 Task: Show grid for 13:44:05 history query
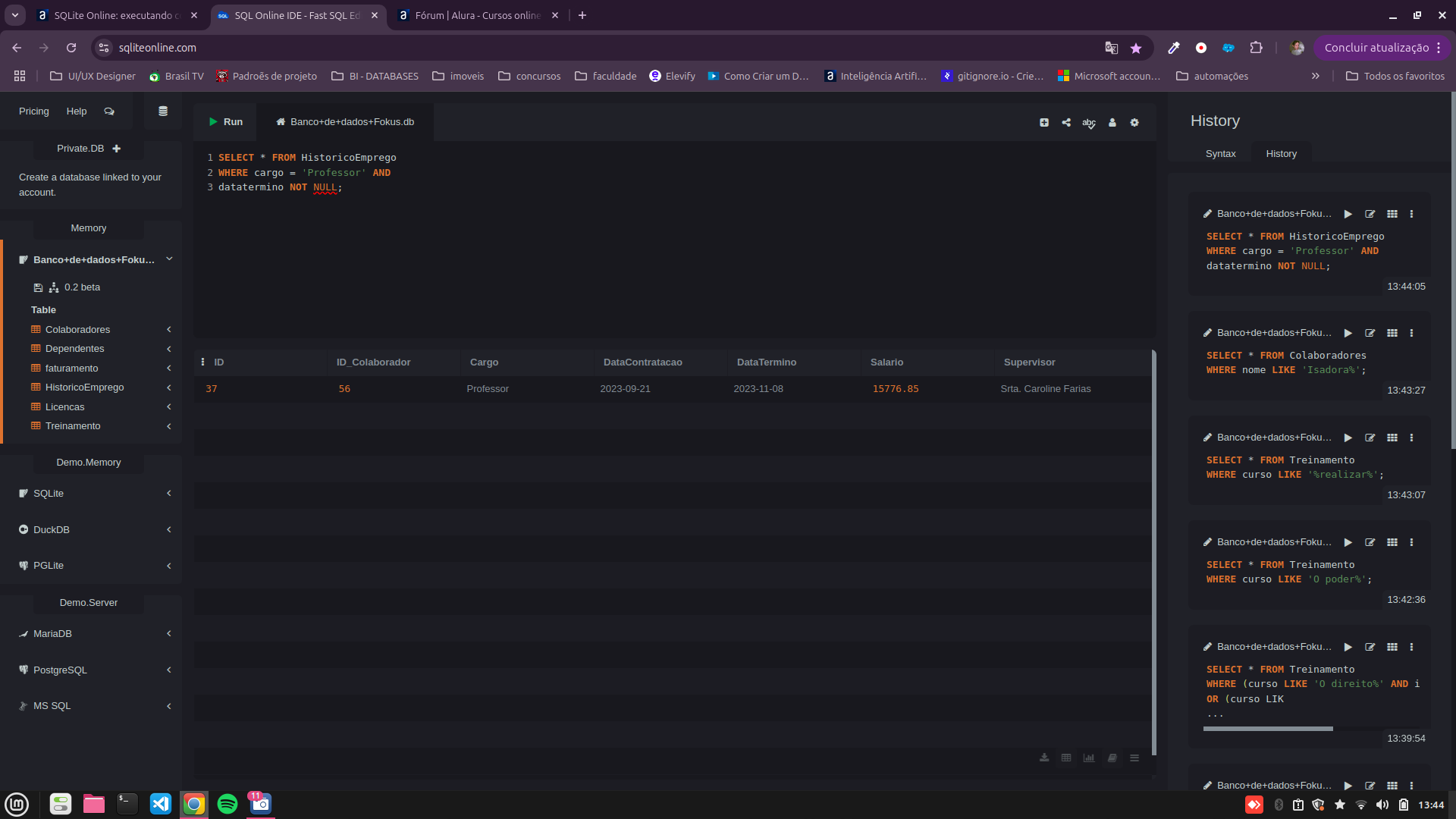point(1392,215)
